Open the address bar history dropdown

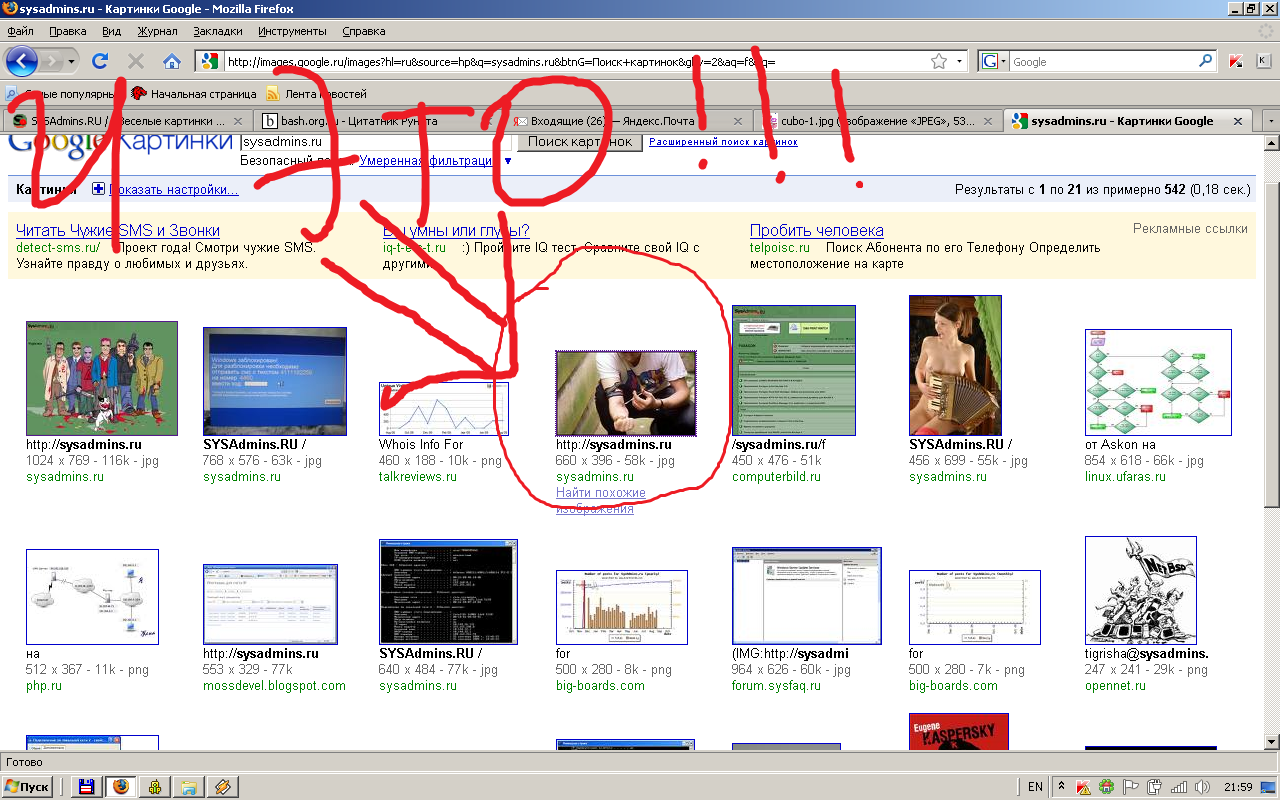click(x=960, y=61)
